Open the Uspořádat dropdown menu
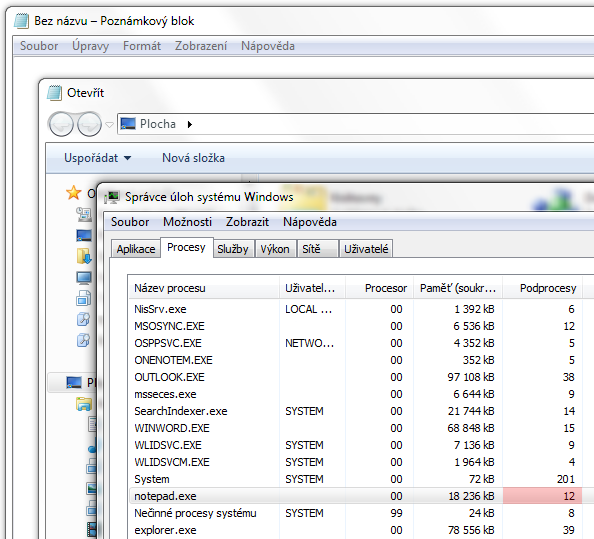This screenshot has width=594, height=539. (x=97, y=158)
